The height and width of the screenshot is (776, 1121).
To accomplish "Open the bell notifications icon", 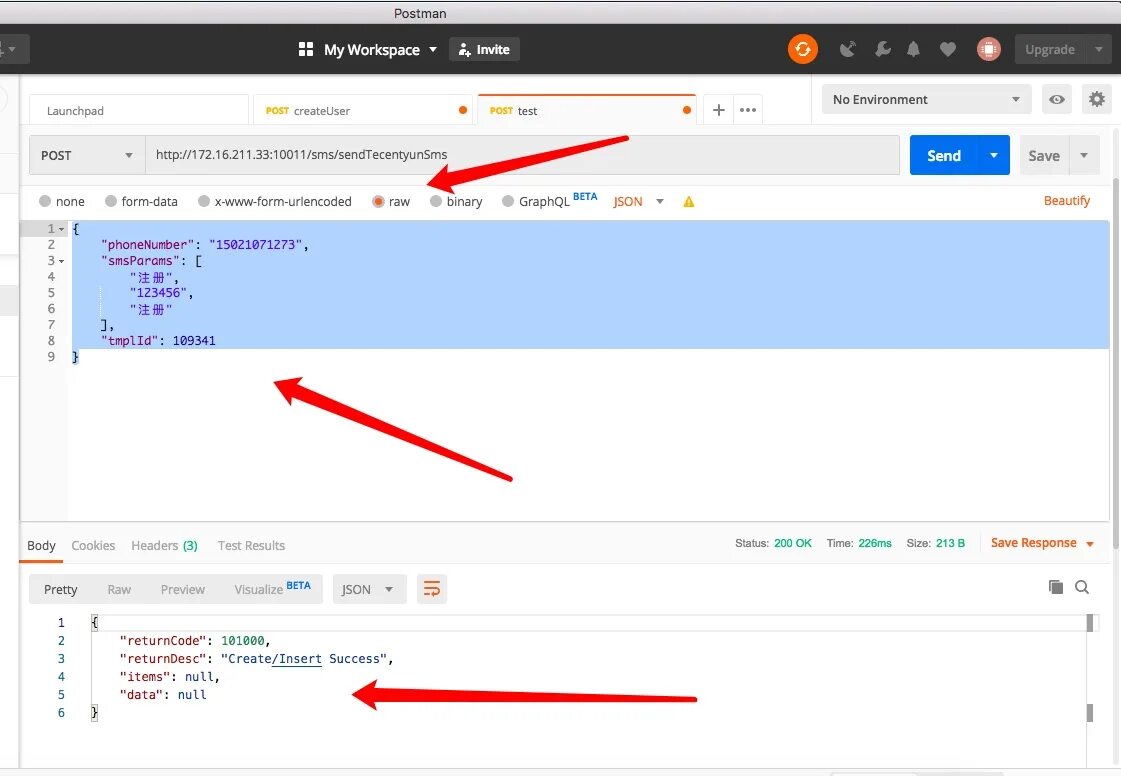I will pyautogui.click(x=914, y=49).
